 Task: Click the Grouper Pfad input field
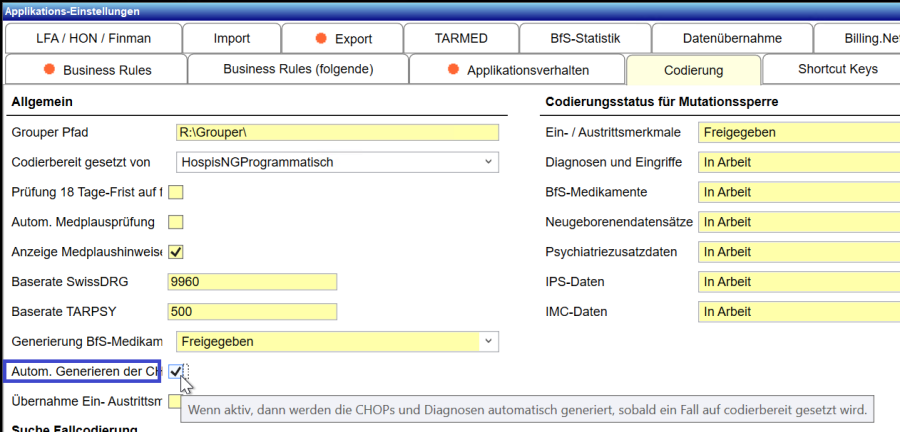point(336,132)
